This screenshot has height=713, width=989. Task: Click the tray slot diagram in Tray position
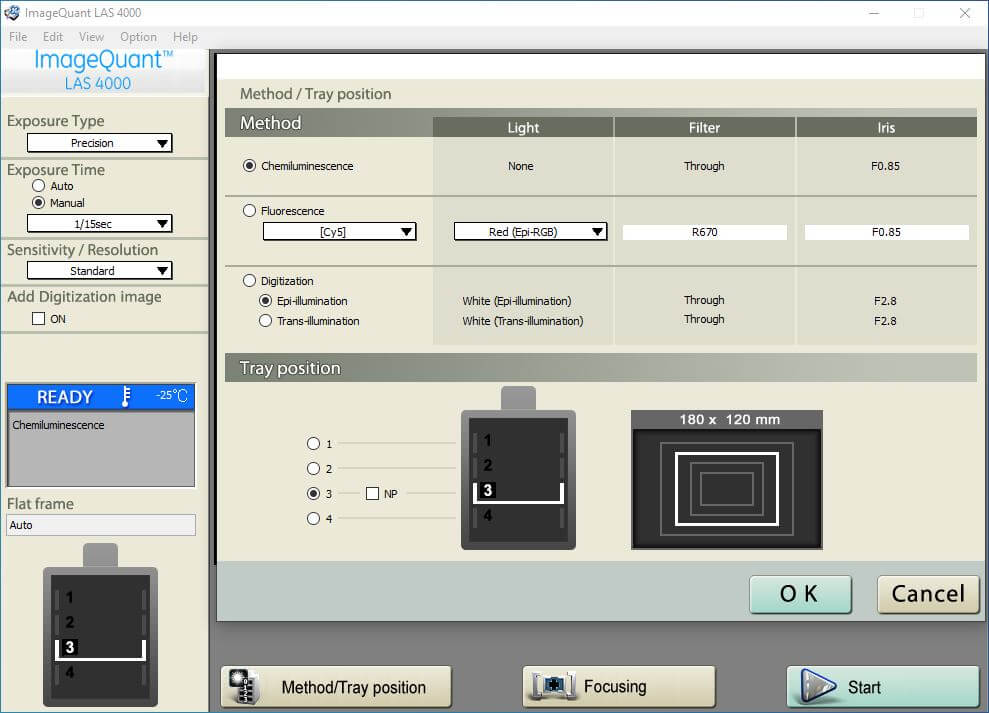tap(518, 478)
